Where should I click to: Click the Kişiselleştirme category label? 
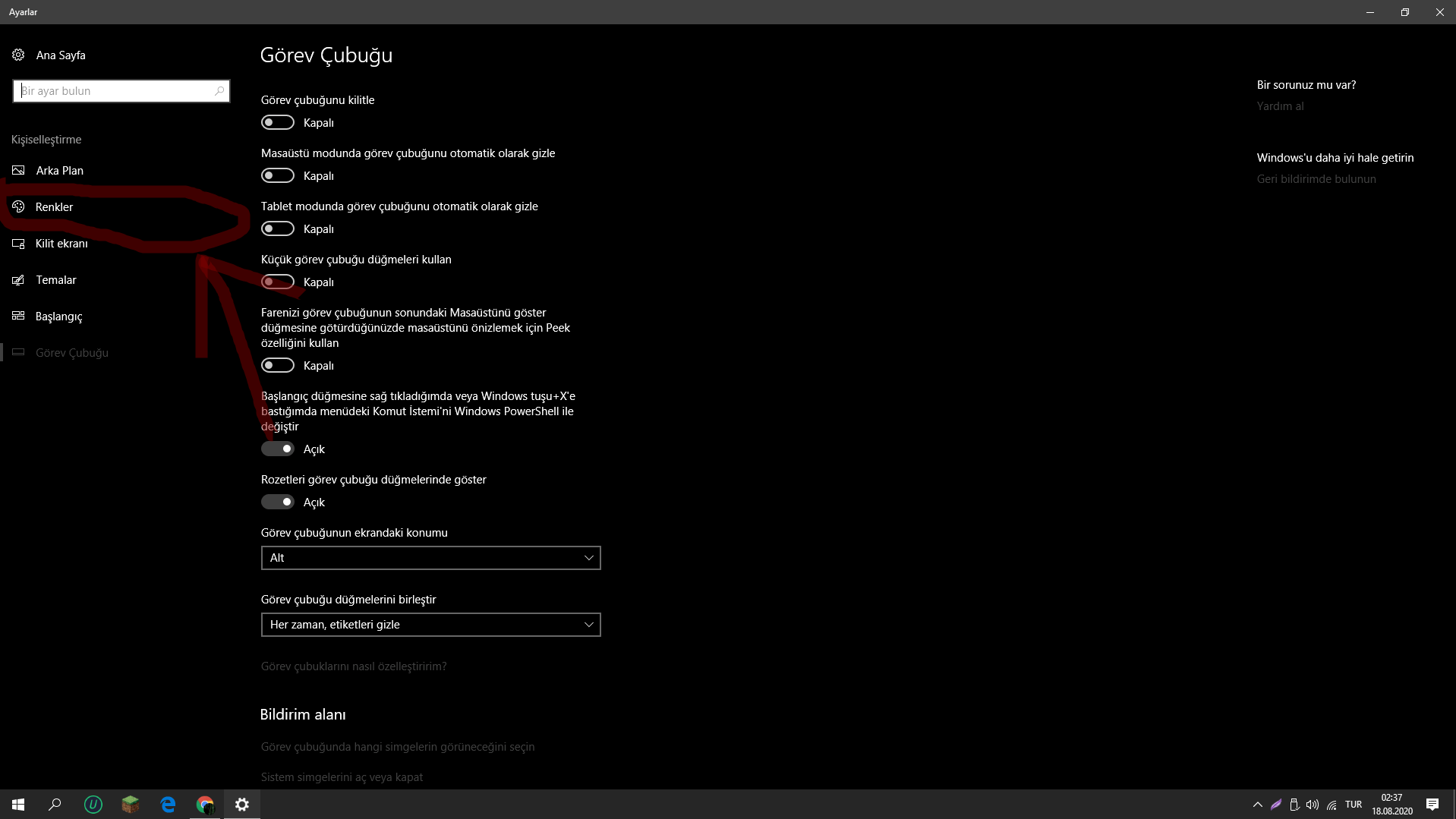click(x=46, y=140)
